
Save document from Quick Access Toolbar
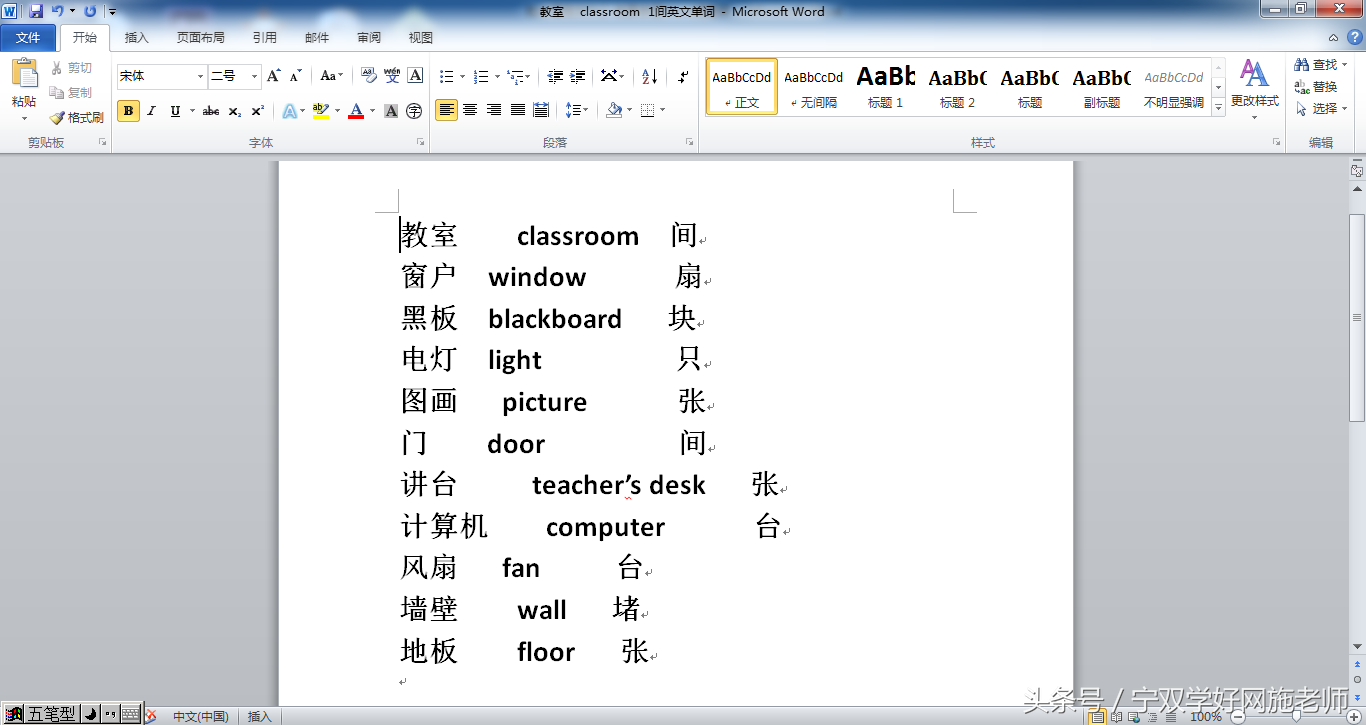tap(35, 11)
